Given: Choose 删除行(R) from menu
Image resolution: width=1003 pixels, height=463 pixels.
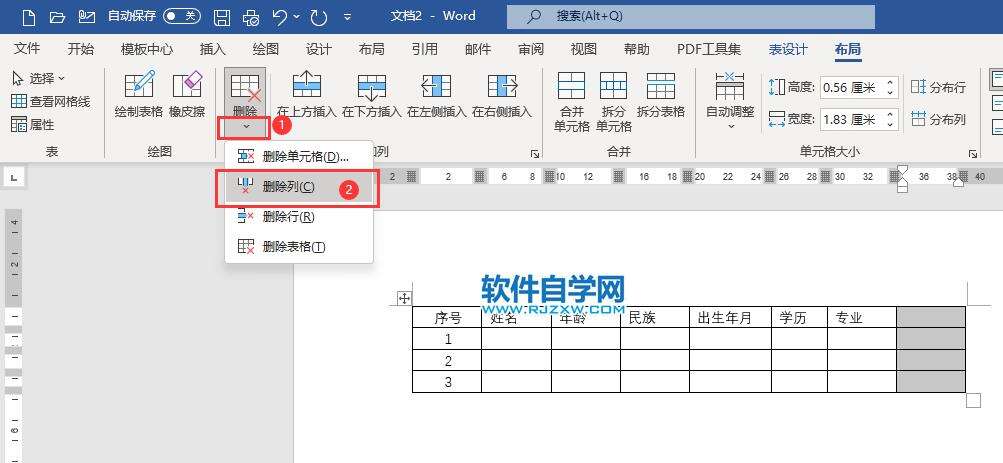Looking at the screenshot, I should (x=299, y=217).
